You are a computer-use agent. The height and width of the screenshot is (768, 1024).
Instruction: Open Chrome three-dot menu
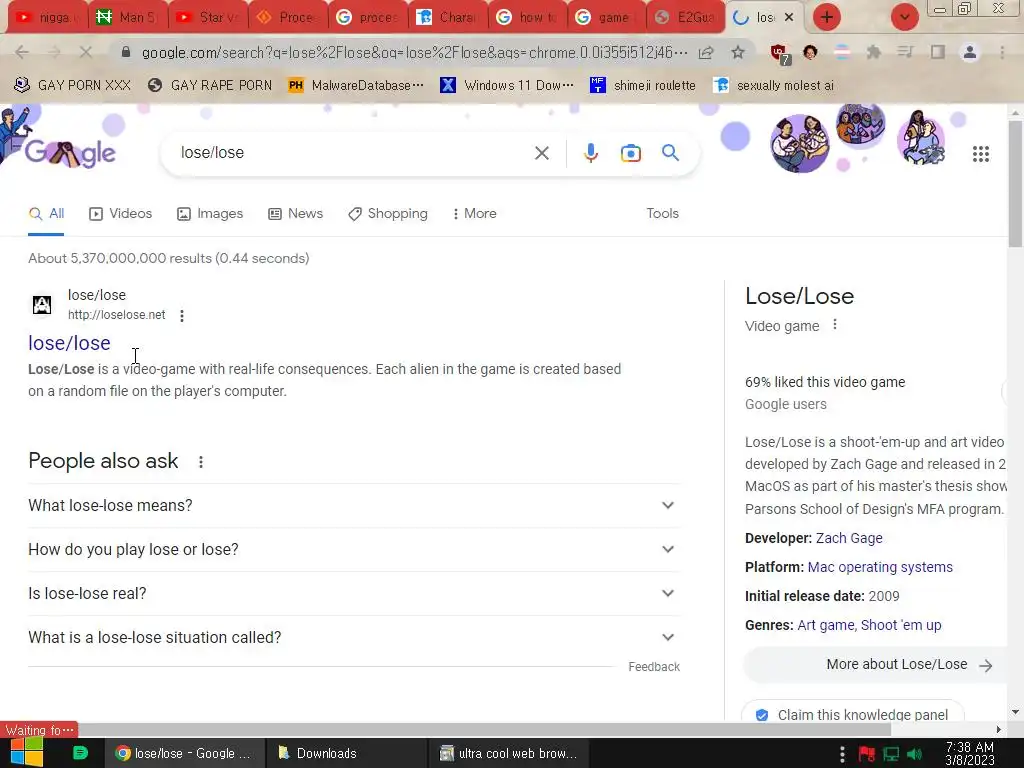point(1002,52)
